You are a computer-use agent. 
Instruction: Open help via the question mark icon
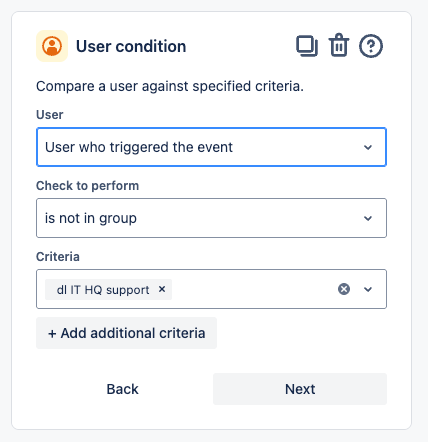[x=371, y=46]
